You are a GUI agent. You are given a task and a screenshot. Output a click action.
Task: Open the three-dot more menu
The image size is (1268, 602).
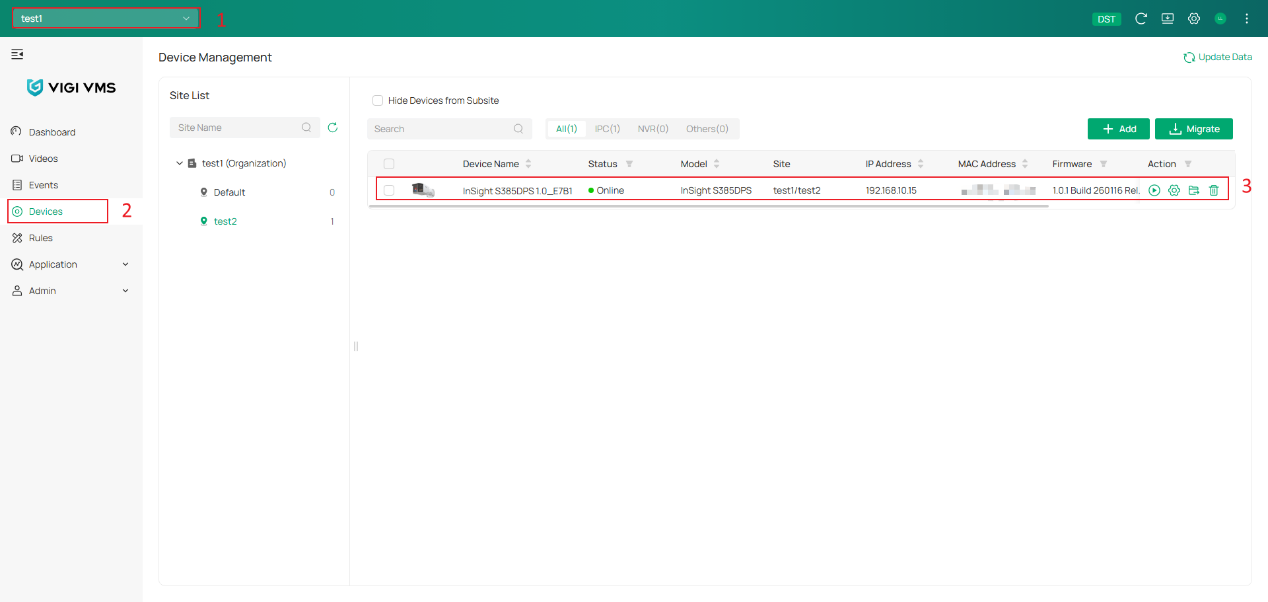pyautogui.click(x=1246, y=19)
